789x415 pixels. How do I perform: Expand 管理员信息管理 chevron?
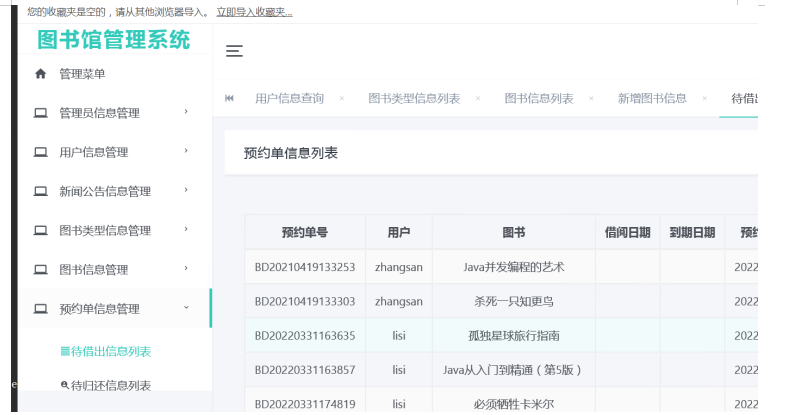point(186,111)
